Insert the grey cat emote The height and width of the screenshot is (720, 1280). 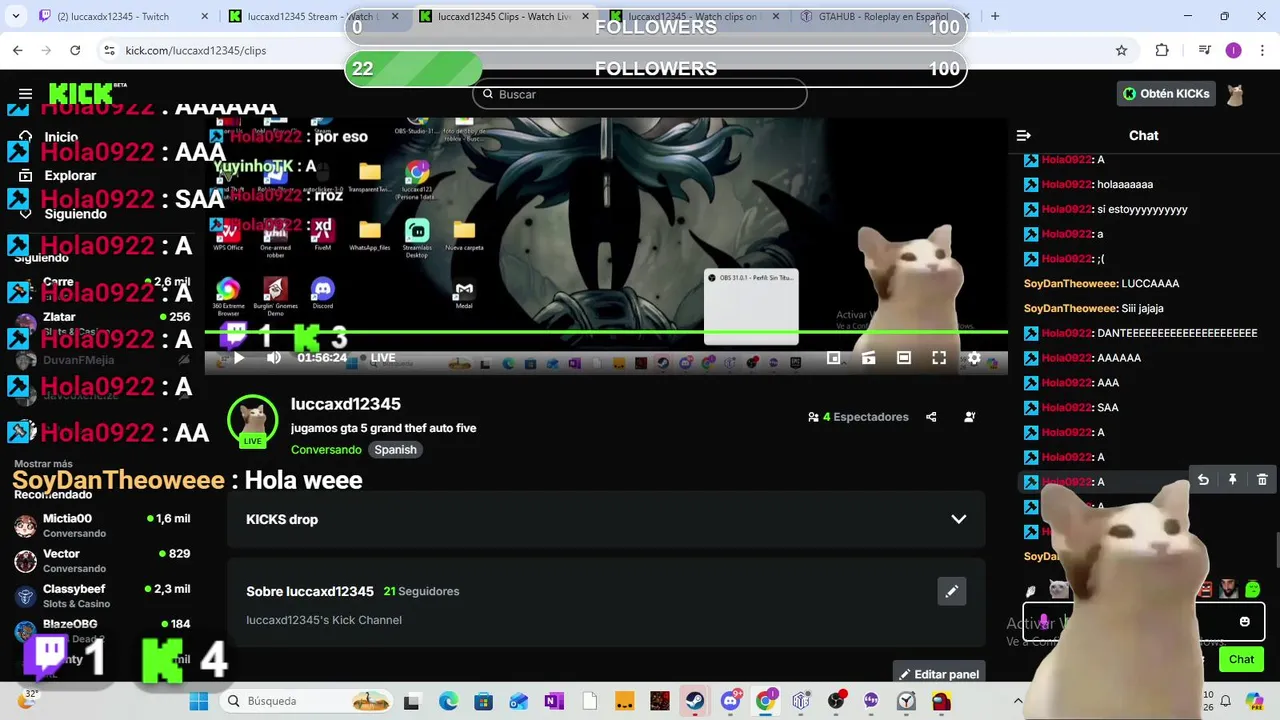(1058, 590)
